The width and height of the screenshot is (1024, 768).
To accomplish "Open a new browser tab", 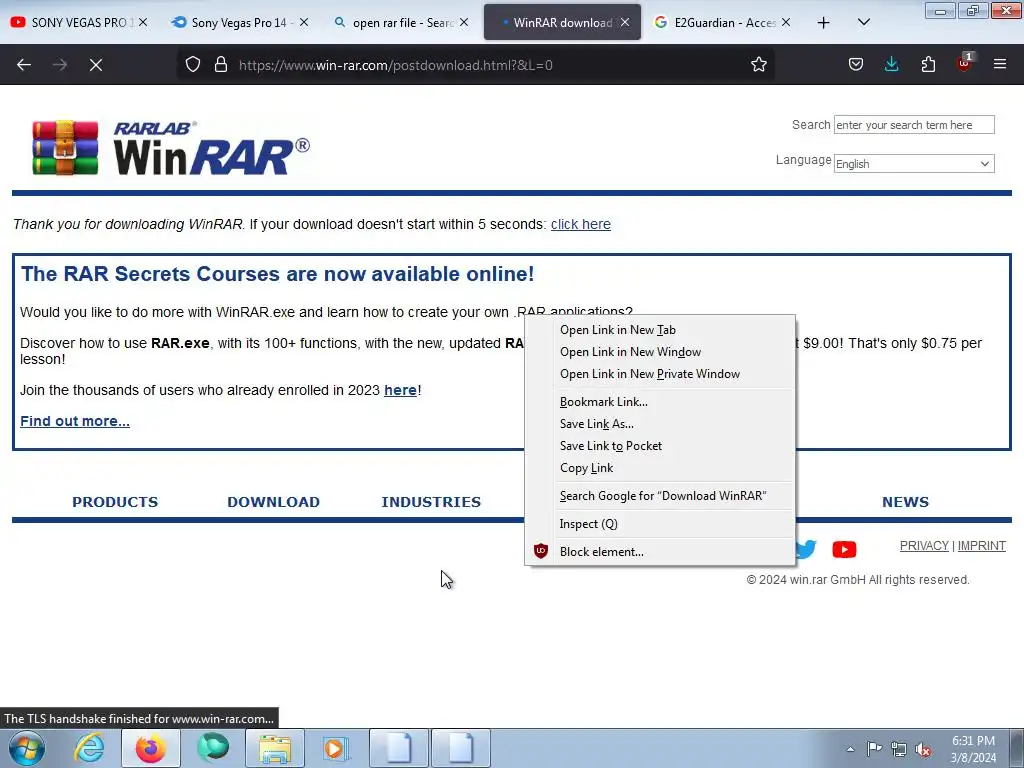I will [x=824, y=23].
